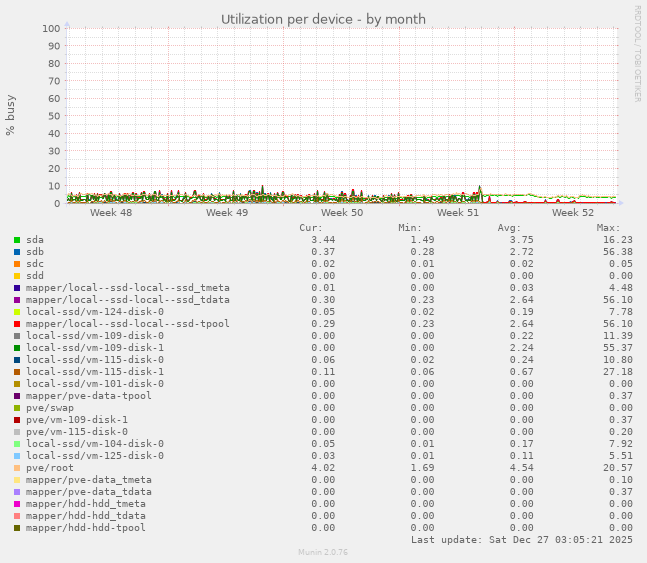Image resolution: width=647 pixels, height=563 pixels.
Task: Click sdb max value 56.38
Action: (618, 252)
